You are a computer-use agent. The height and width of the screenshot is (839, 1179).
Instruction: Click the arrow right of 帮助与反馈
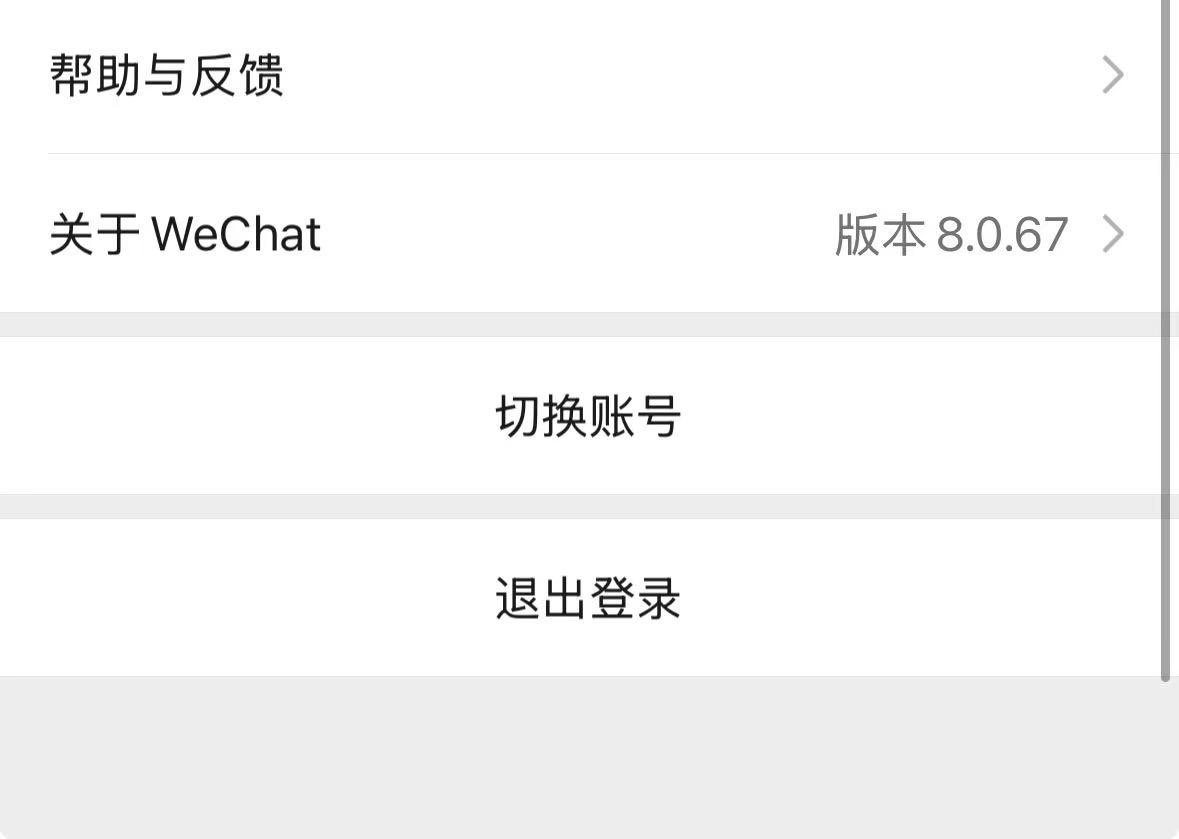1112,76
